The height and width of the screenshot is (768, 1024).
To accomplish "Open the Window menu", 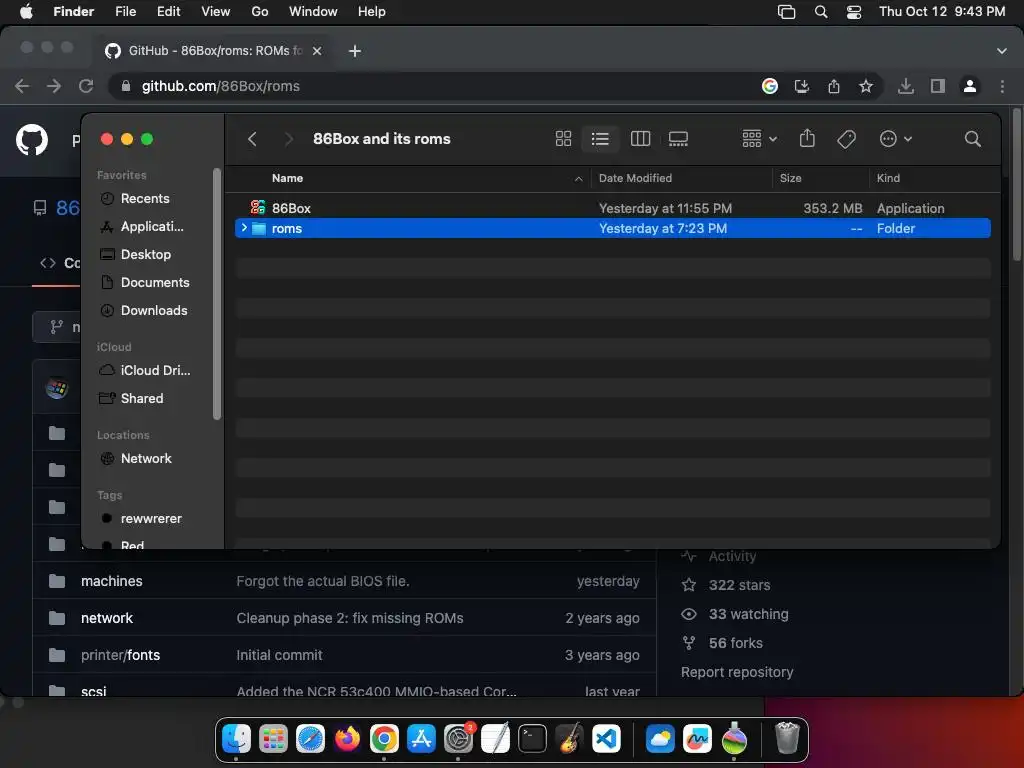I will coord(313,12).
